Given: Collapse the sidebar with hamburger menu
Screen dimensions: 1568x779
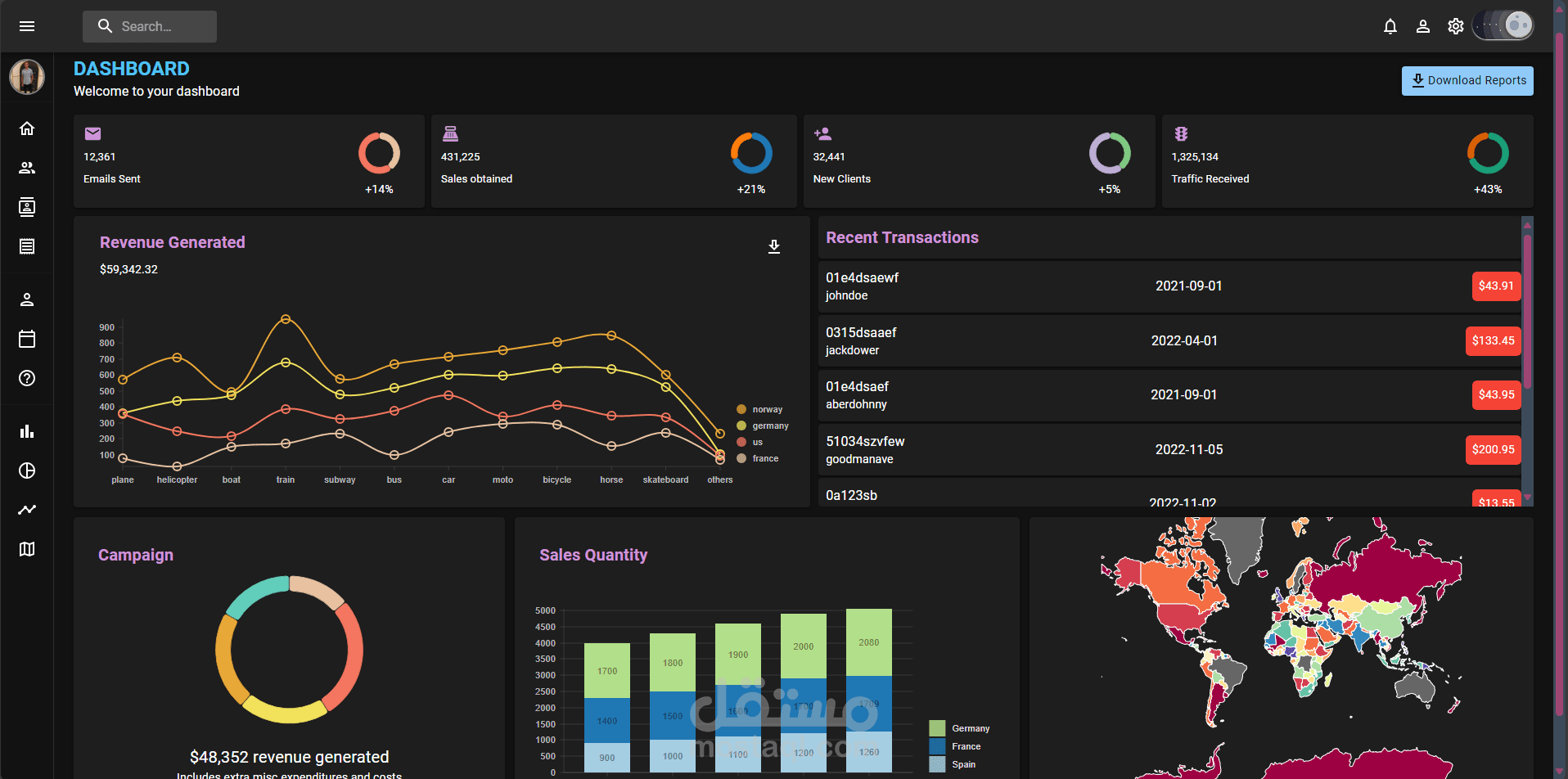Looking at the screenshot, I should point(27,25).
